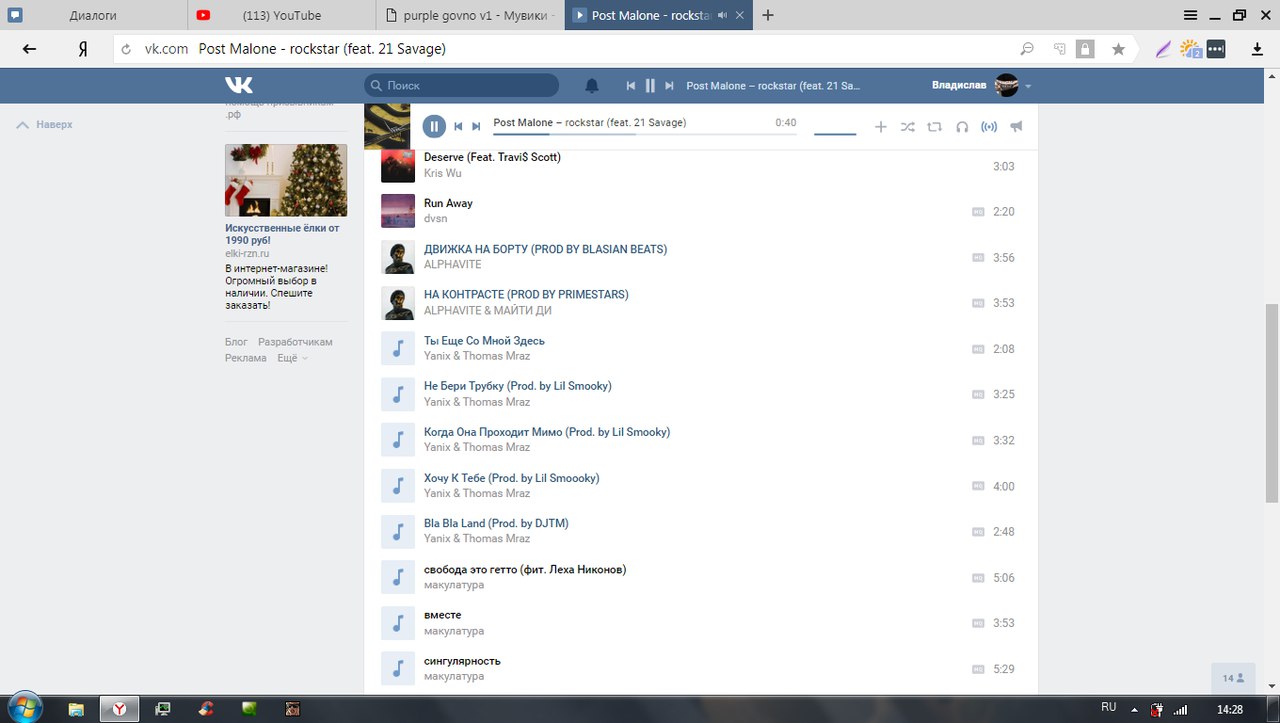Mute the Post Malone tab's sound icon
This screenshot has width=1280, height=723.
[x=723, y=15]
